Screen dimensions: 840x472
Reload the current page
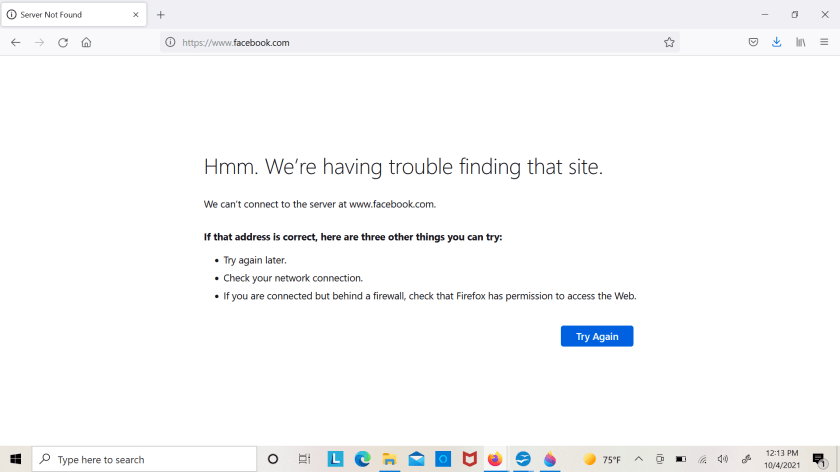(63, 43)
